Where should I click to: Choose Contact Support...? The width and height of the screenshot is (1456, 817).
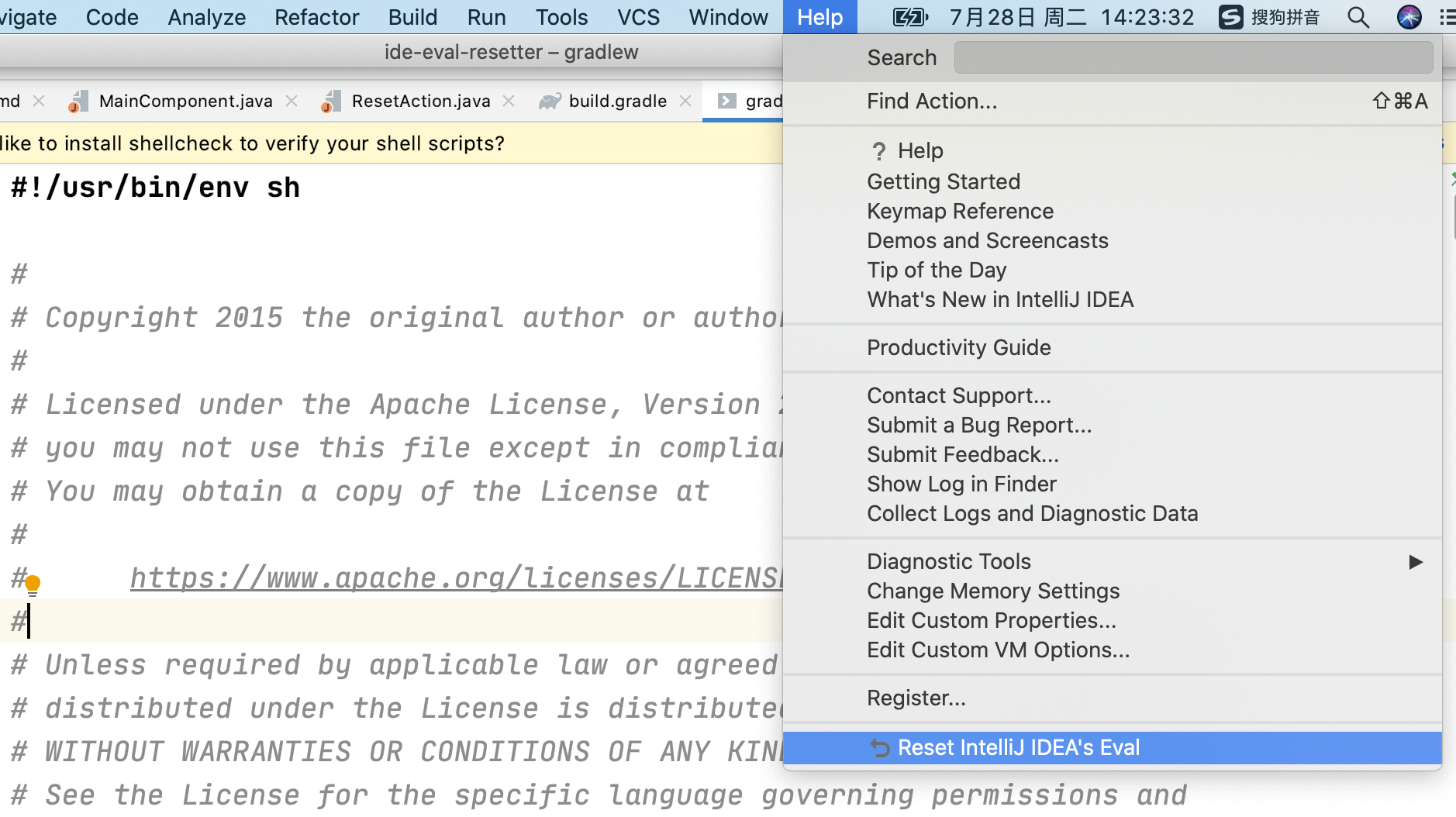(1113, 395)
